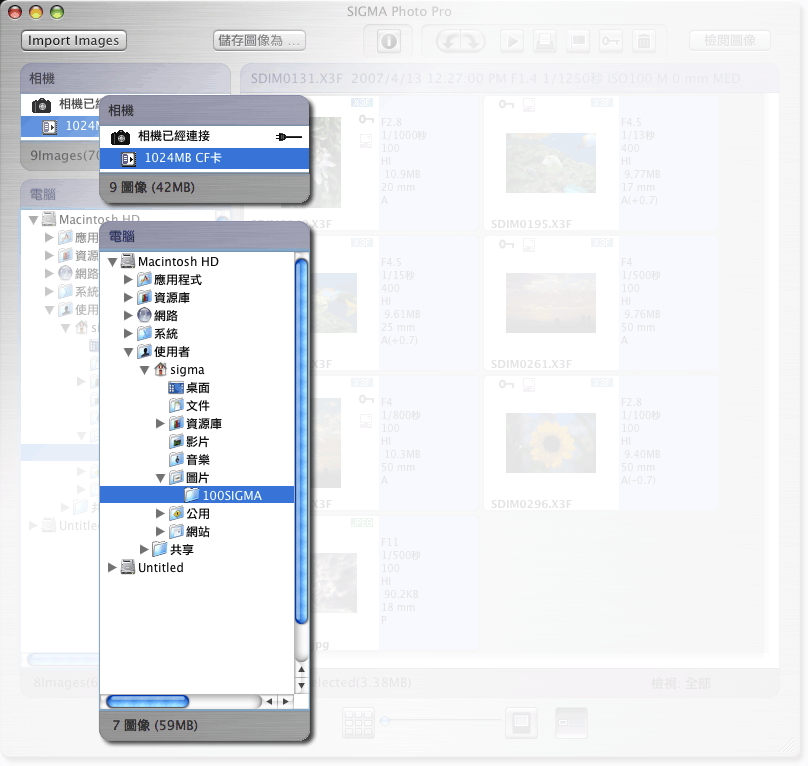Open thumbnail SDIM0261.X3F
The height and width of the screenshot is (766, 808).
pos(551,303)
